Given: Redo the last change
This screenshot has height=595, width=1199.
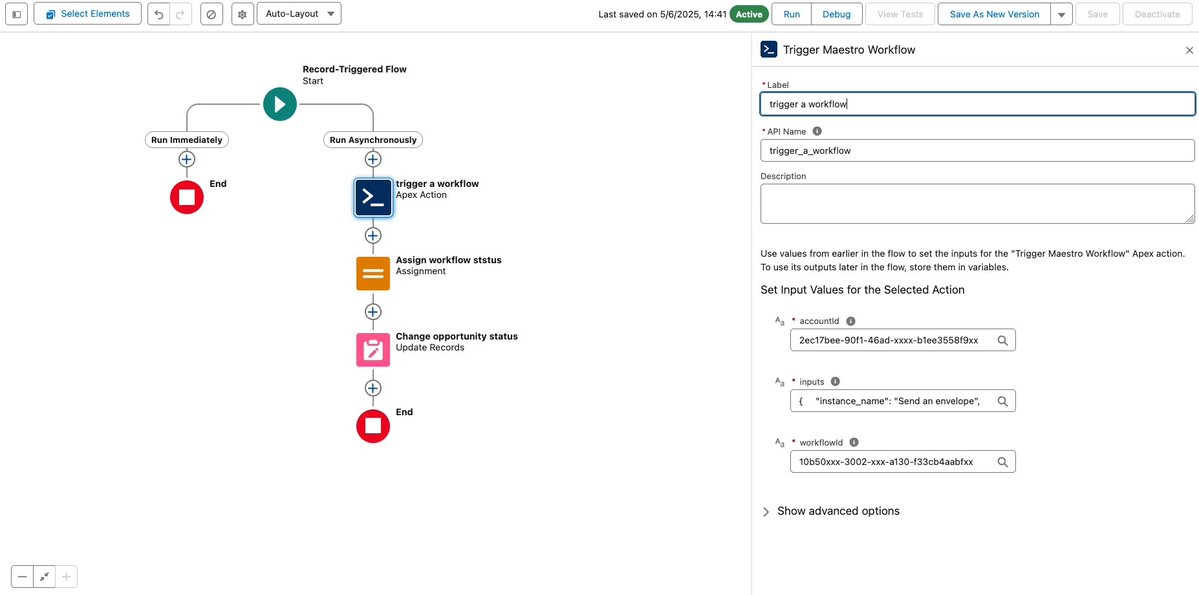Looking at the screenshot, I should coord(180,15).
